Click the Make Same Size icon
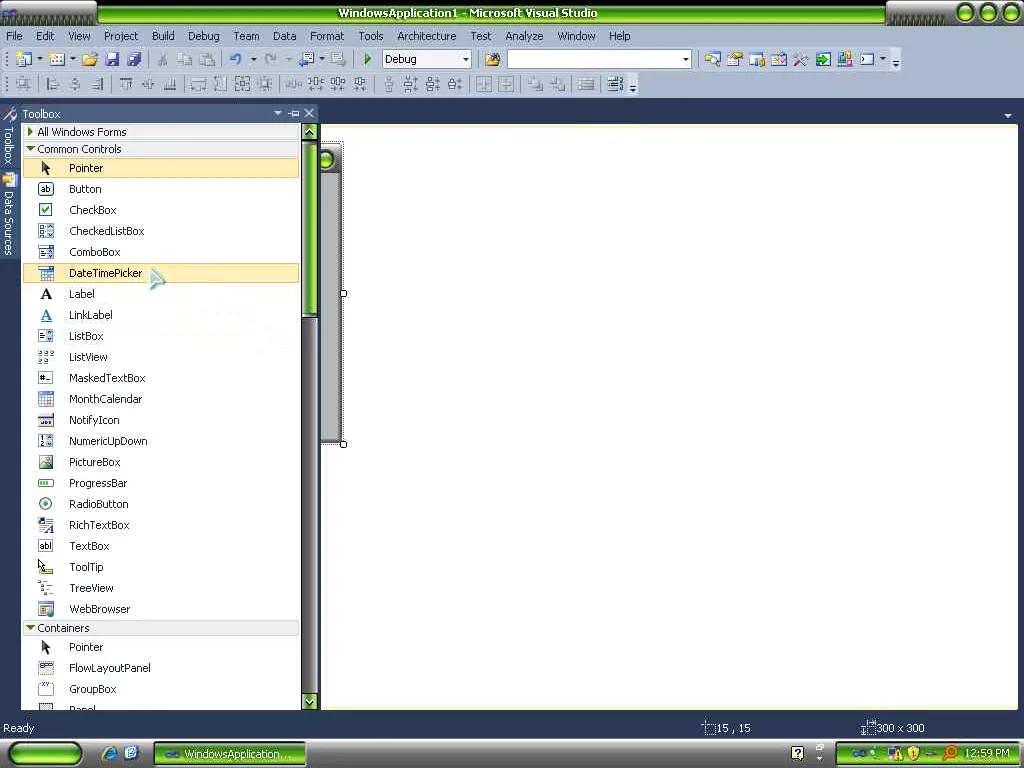 click(x=242, y=84)
